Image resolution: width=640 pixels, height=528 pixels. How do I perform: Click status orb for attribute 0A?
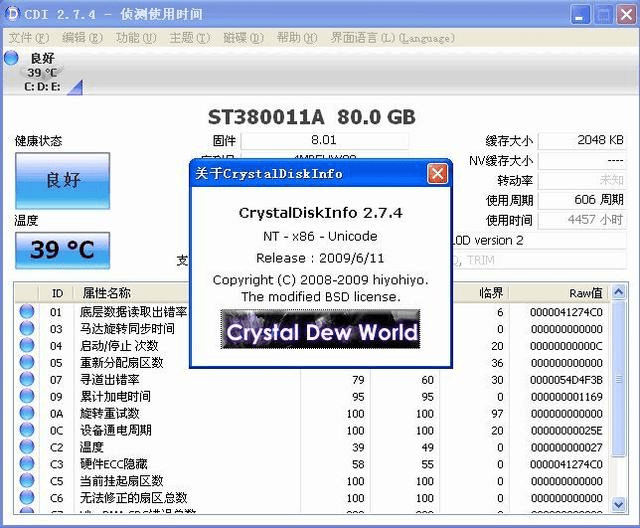[27, 413]
